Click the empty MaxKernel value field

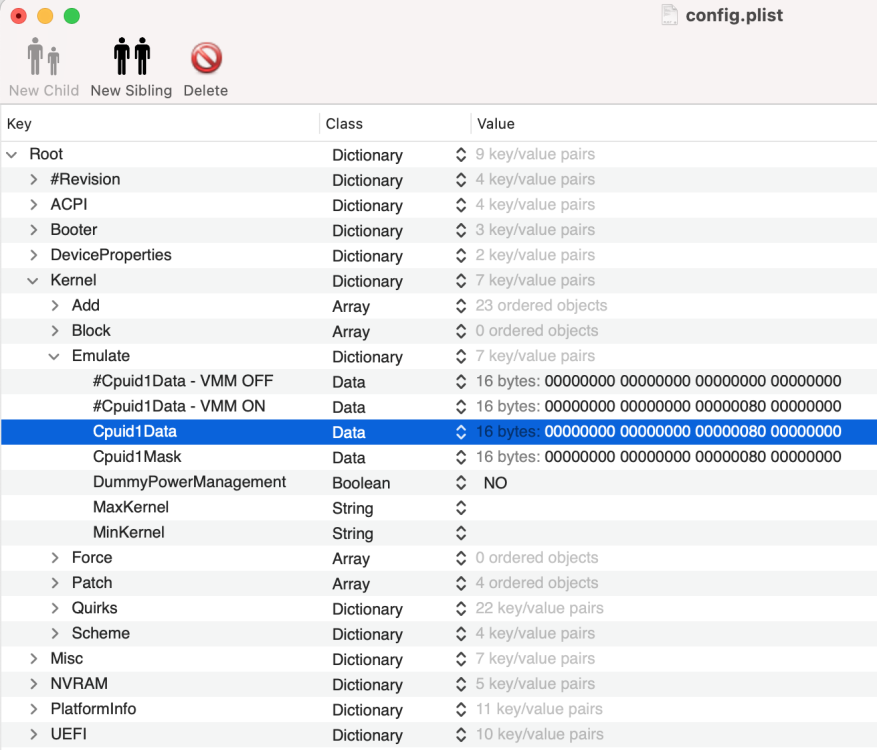[x=674, y=508]
